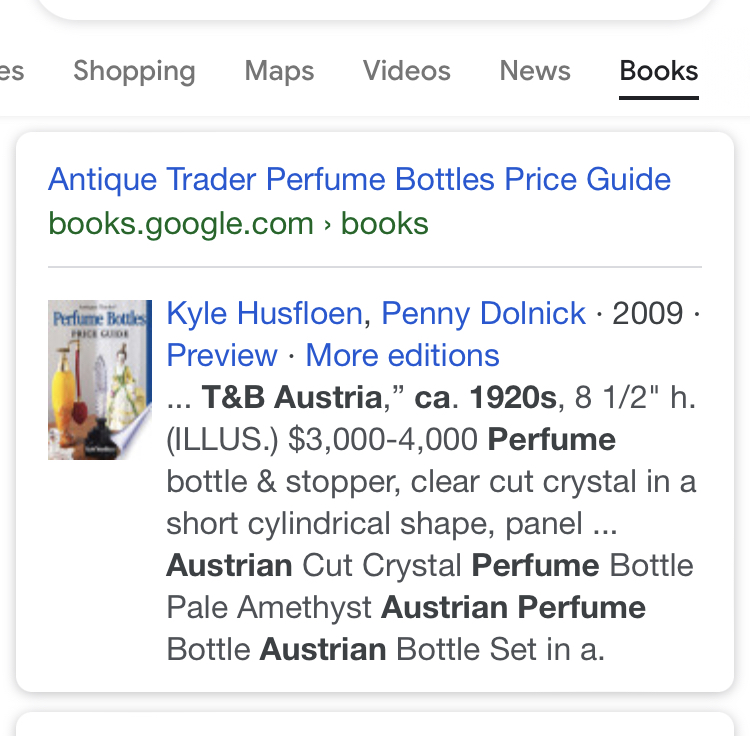This screenshot has width=750, height=736.
Task: Open the News tab
Action: 535,71
